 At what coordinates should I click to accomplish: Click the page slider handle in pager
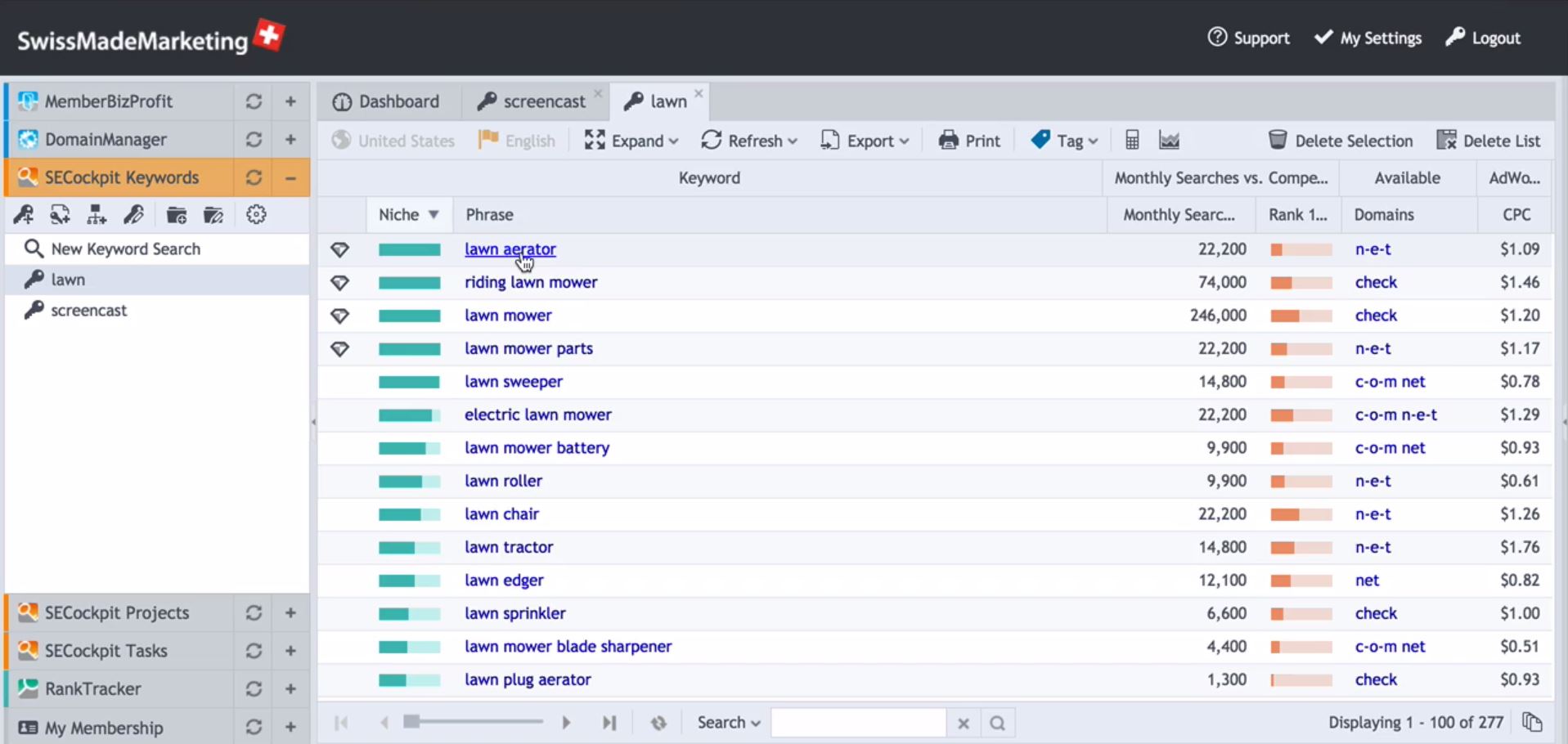tap(412, 721)
